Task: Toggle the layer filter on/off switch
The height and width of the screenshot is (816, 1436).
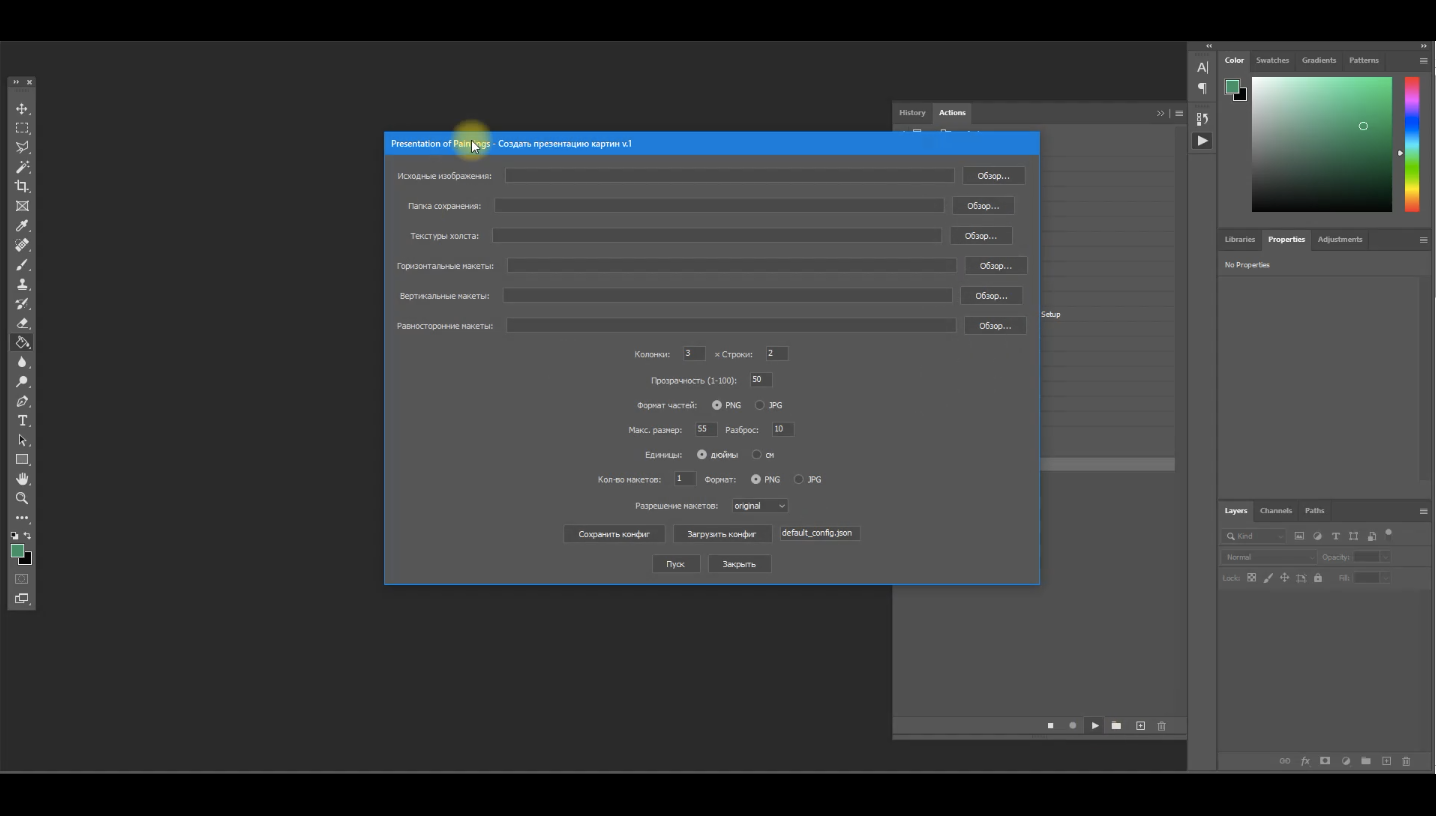Action: point(1389,533)
